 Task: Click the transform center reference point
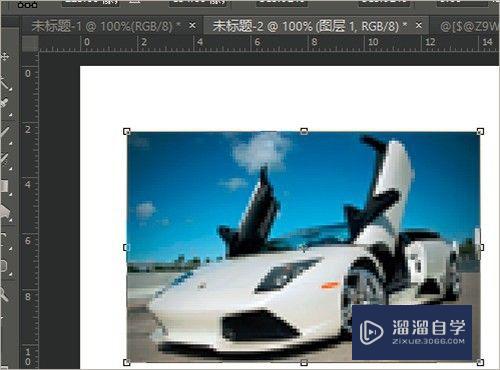pos(303,248)
